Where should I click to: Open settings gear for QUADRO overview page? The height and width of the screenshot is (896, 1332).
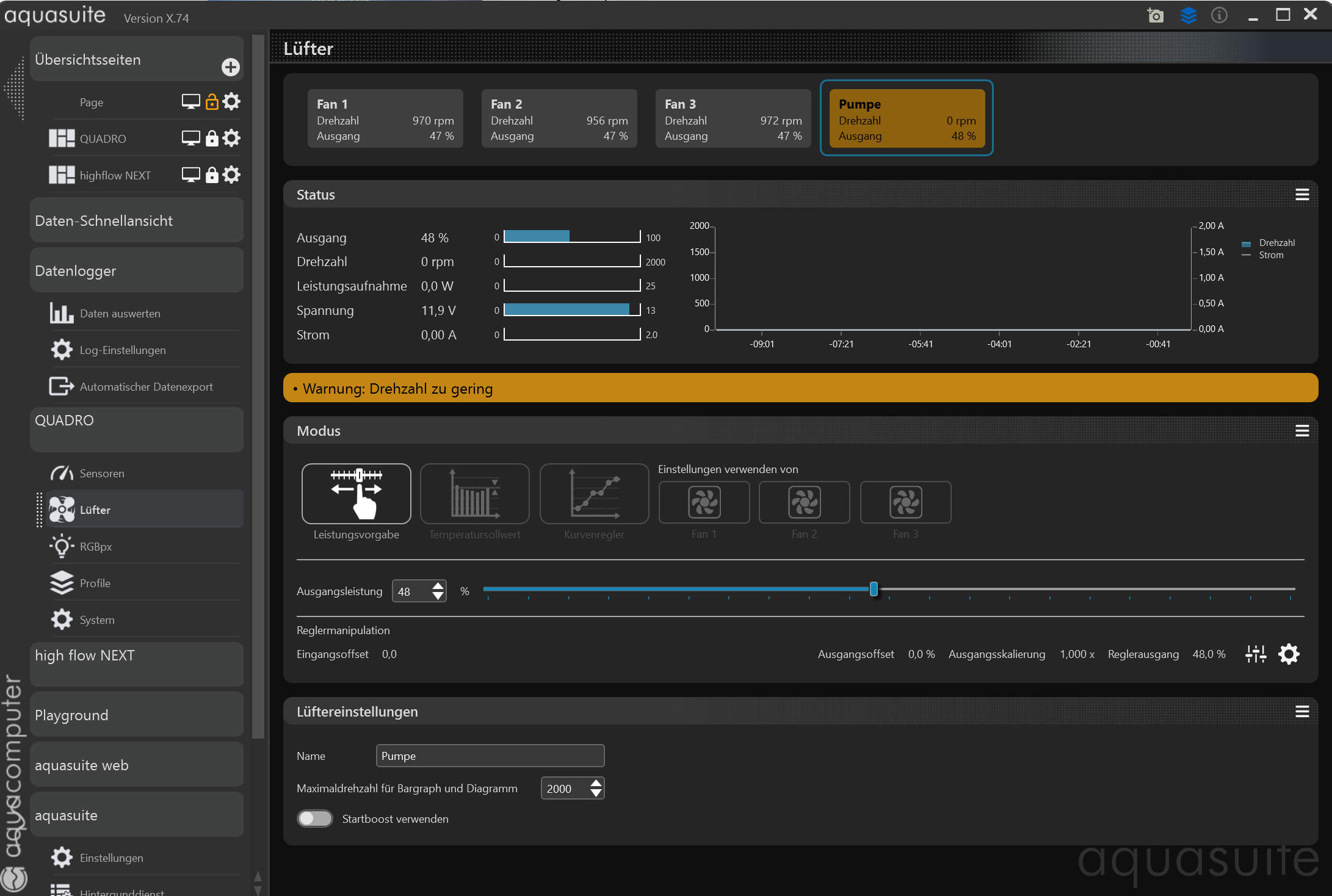click(x=231, y=138)
